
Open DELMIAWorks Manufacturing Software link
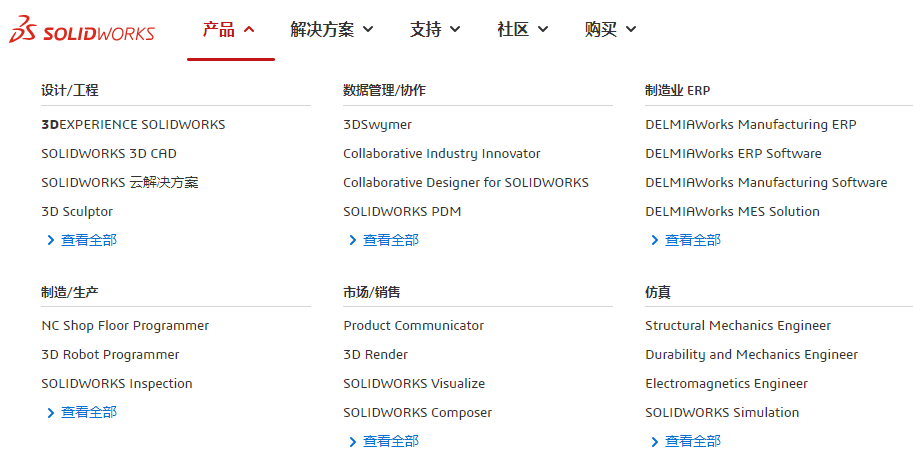(766, 182)
